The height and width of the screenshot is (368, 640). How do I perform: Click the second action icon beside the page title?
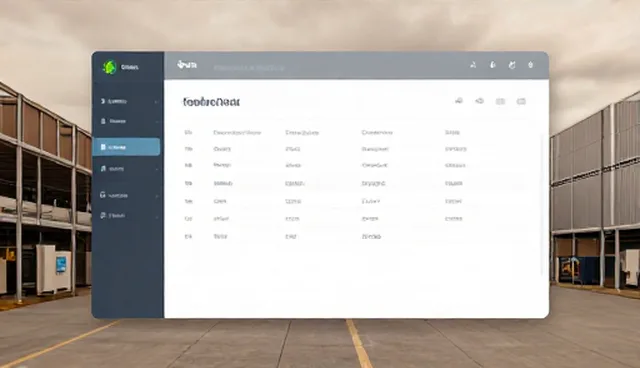(x=480, y=101)
